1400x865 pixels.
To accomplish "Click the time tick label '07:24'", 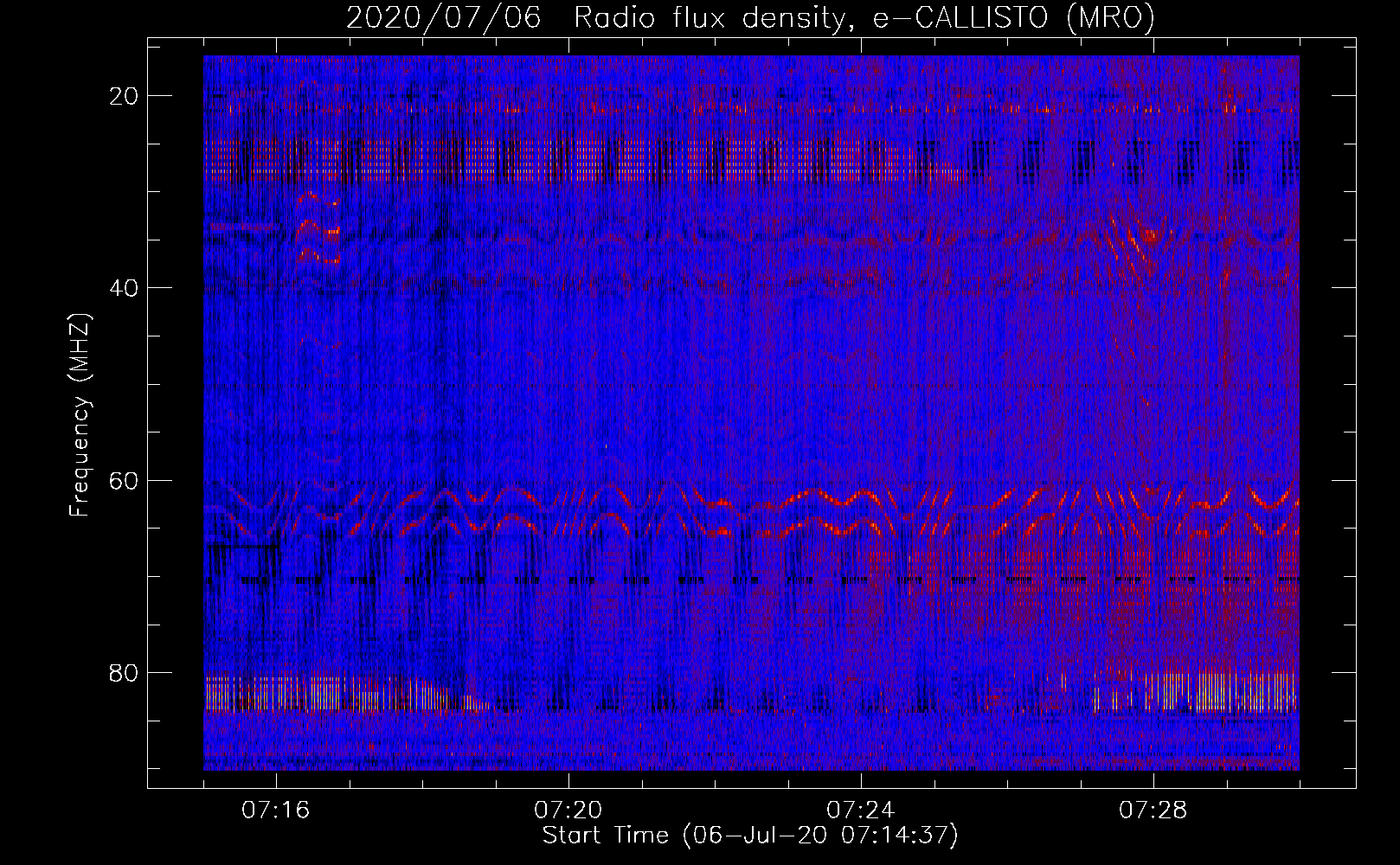I will point(861,811).
